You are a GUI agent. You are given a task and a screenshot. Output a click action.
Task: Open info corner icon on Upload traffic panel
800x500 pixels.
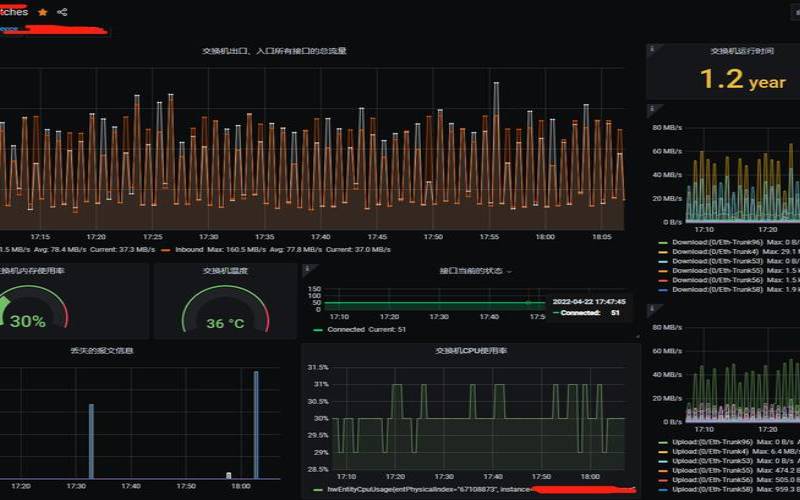click(x=653, y=309)
